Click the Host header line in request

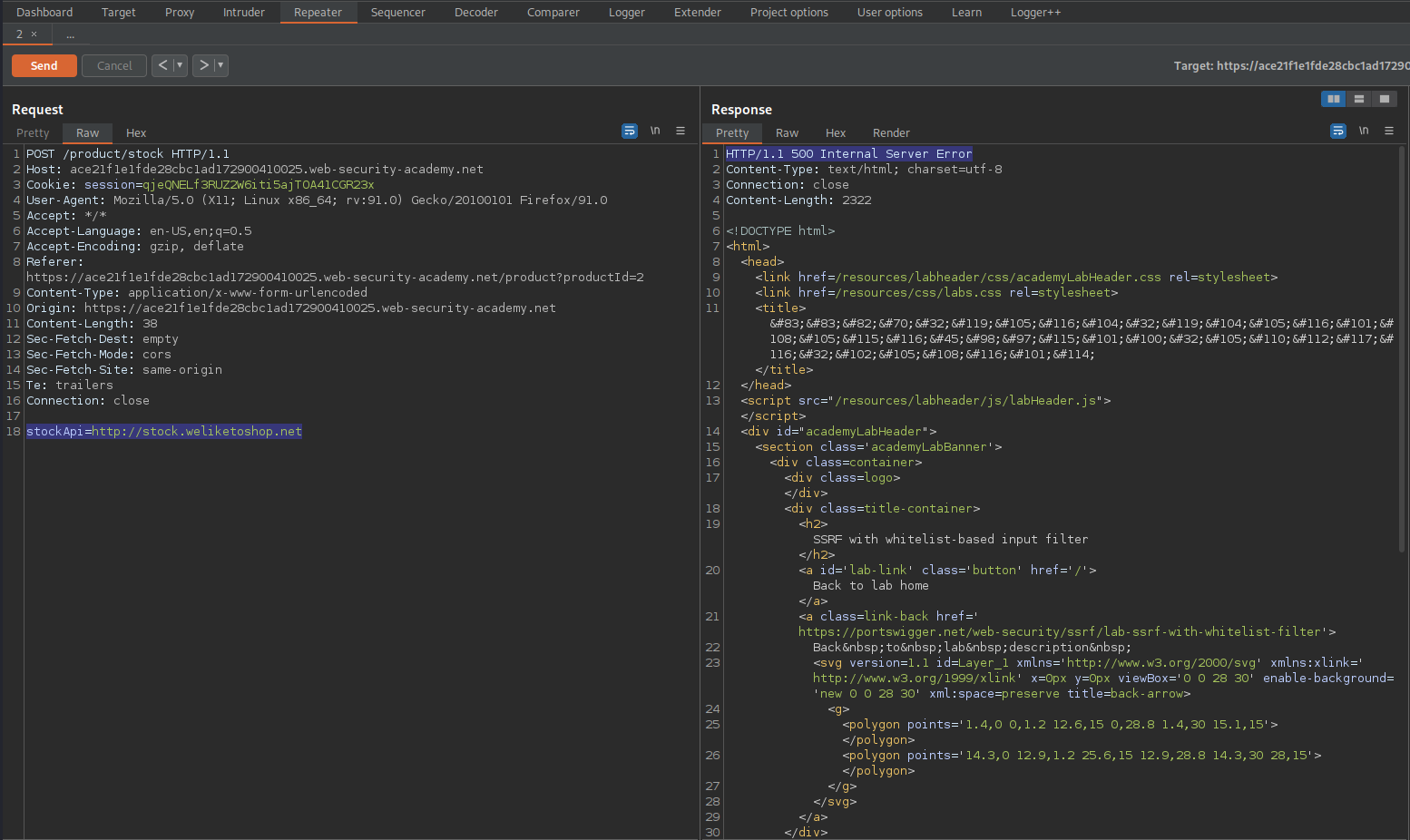(255, 169)
